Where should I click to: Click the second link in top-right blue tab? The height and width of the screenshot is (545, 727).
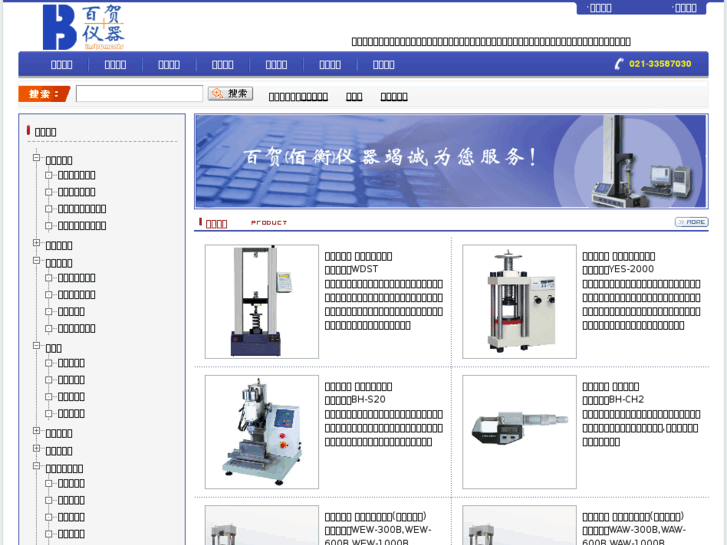[684, 8]
